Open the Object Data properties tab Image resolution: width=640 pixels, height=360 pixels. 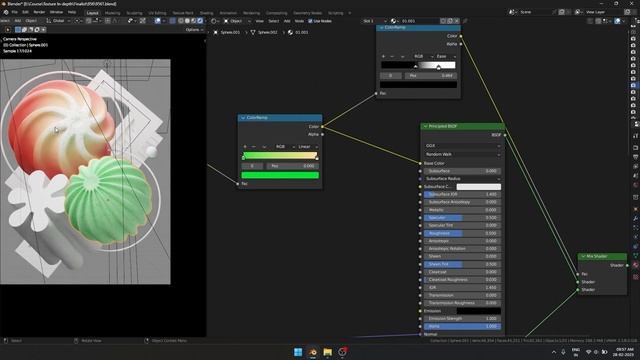636,256
